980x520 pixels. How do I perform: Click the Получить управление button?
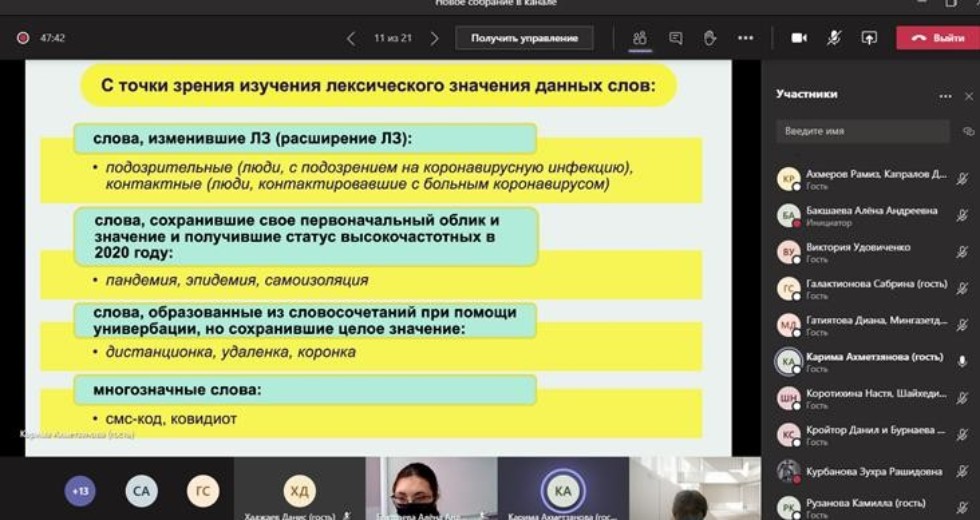(x=524, y=38)
